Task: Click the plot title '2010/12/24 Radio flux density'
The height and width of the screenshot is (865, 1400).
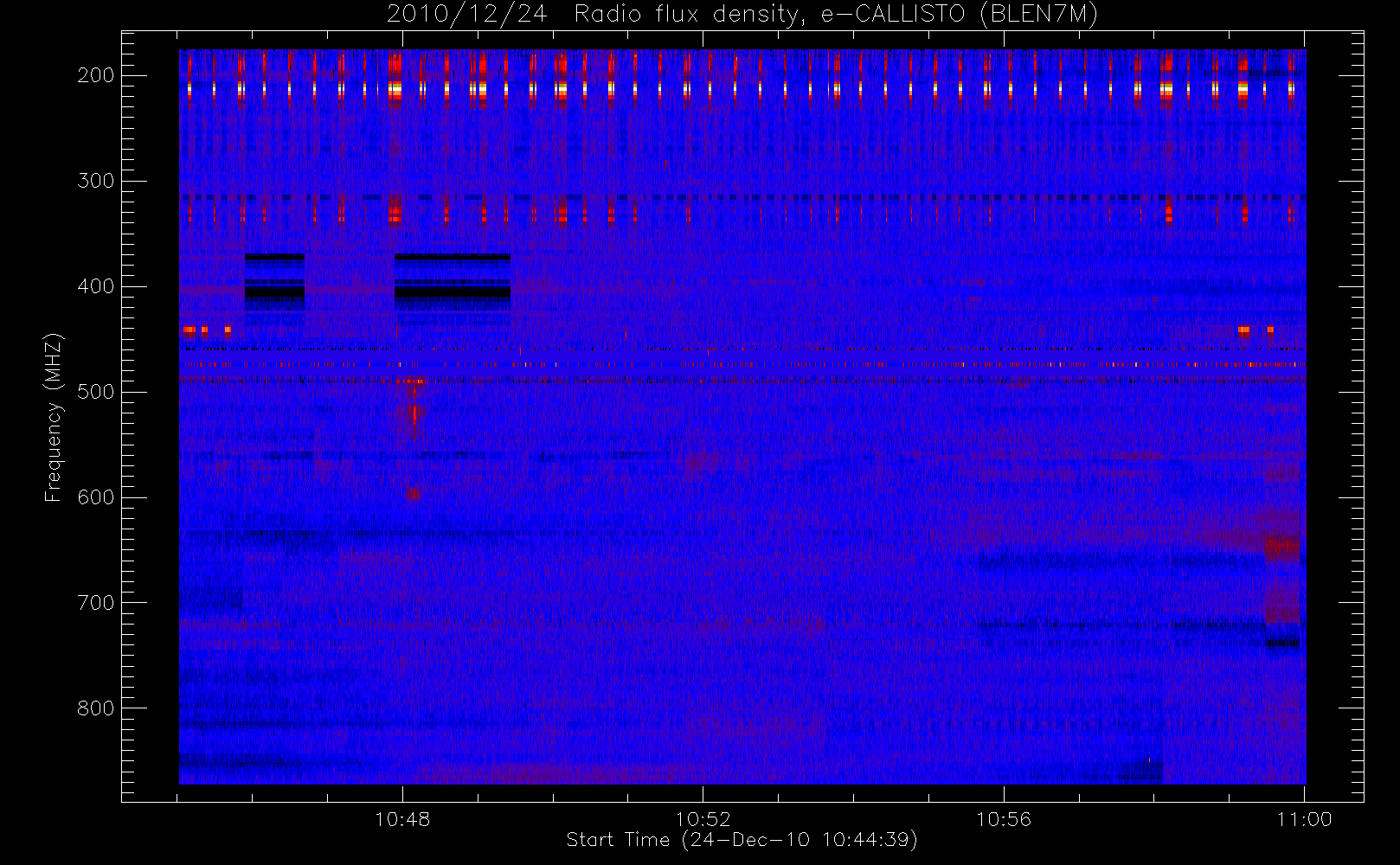Action: pyautogui.click(x=742, y=15)
